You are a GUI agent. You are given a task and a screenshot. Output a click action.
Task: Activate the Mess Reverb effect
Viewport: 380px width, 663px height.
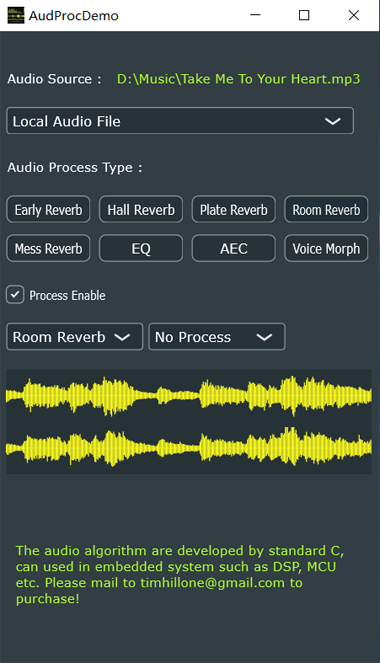(x=48, y=248)
